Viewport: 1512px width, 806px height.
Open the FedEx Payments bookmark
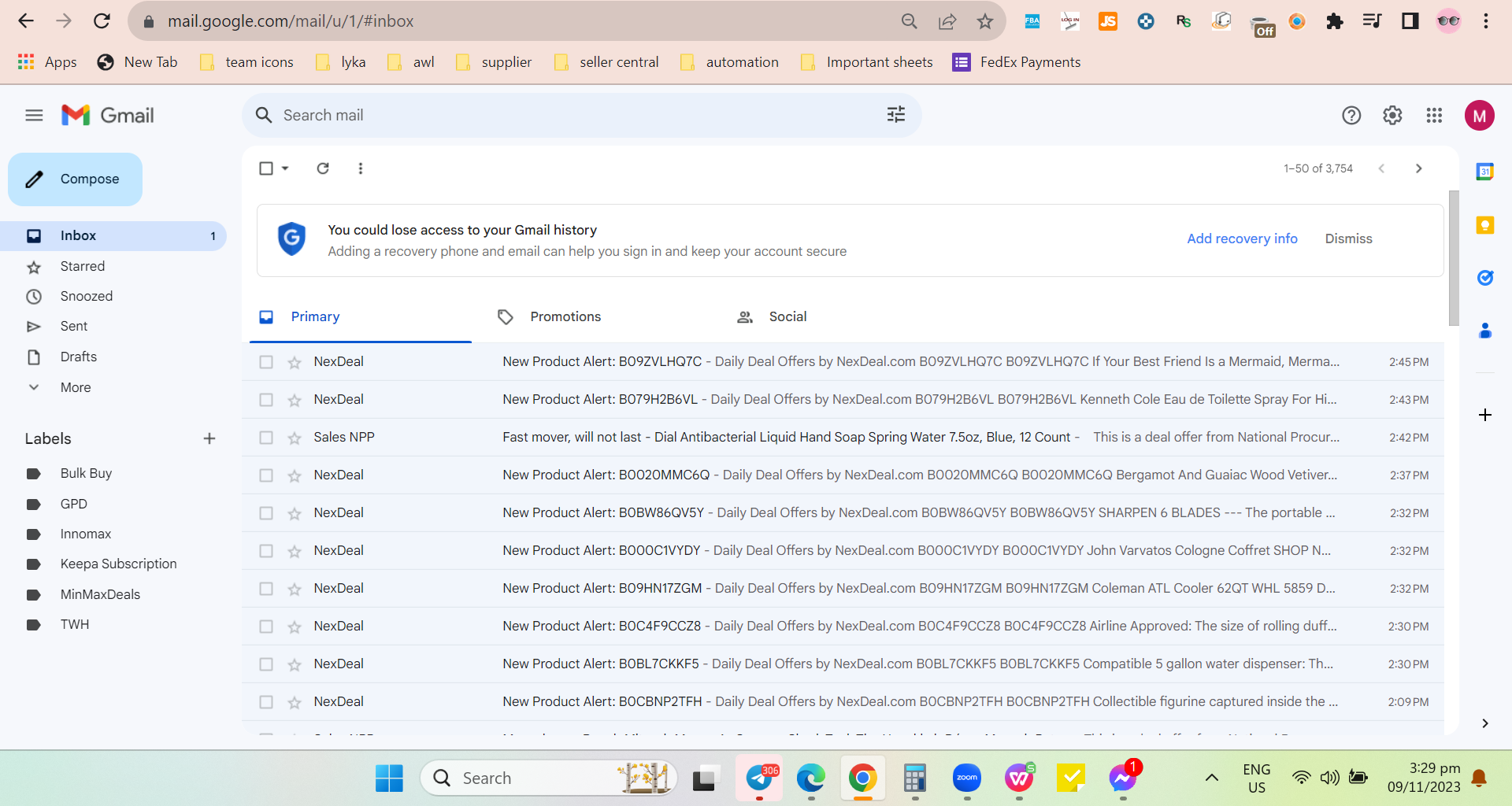(x=1017, y=62)
